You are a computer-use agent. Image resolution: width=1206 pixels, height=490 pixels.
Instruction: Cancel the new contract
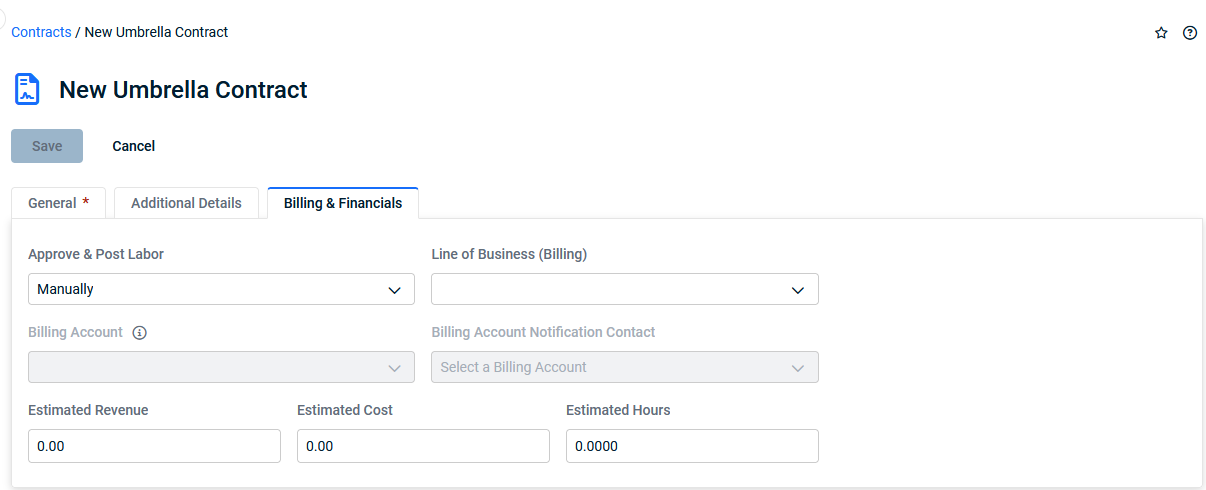133,146
